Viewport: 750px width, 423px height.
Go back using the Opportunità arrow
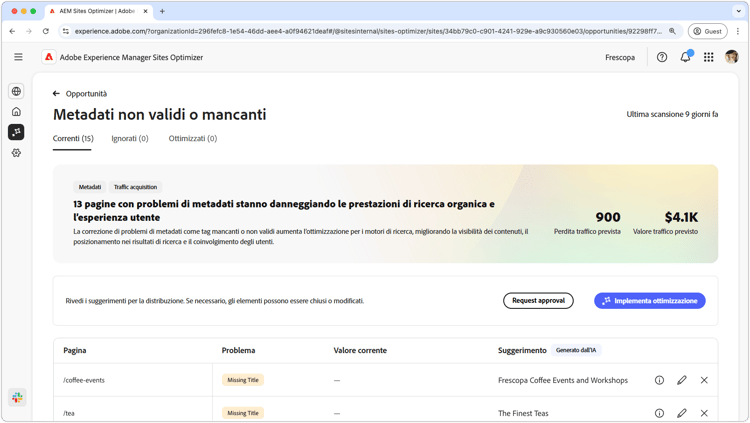[56, 93]
